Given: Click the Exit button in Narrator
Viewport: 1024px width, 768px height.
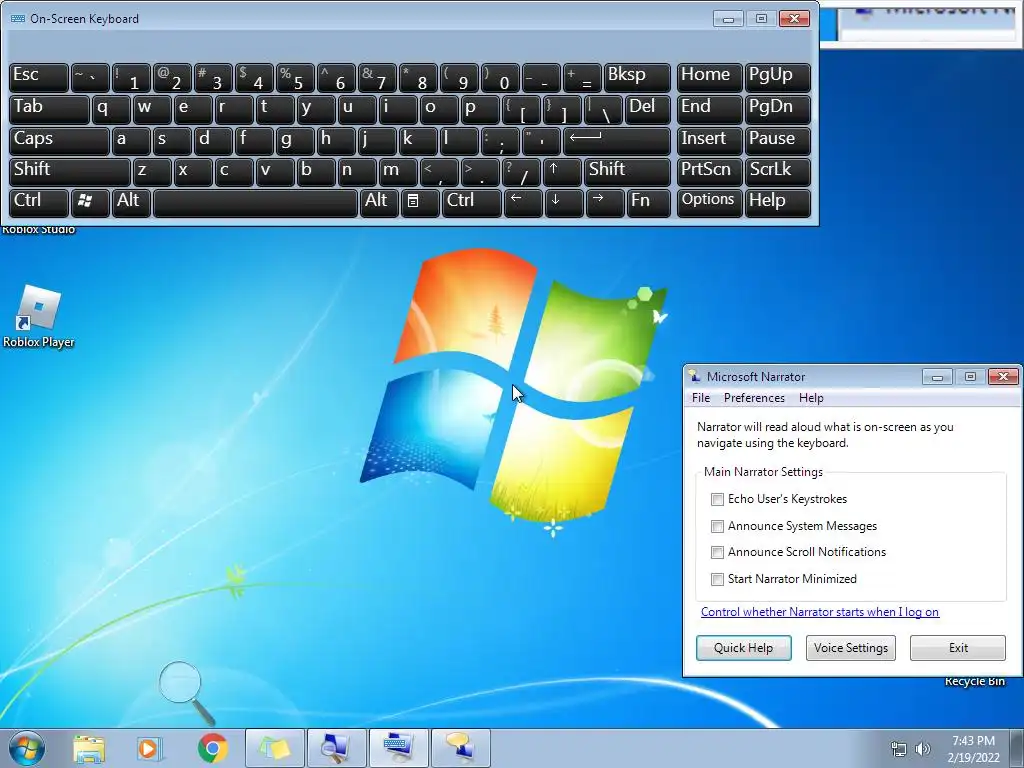Looking at the screenshot, I should [957, 648].
